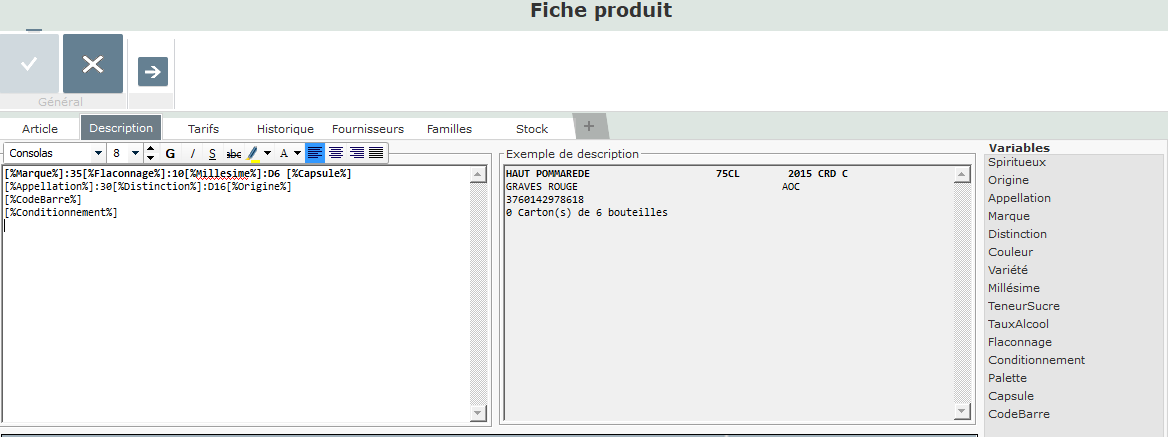The image size is (1168, 437).
Task: Insert the Millésime variable from the list
Action: (x=1014, y=288)
